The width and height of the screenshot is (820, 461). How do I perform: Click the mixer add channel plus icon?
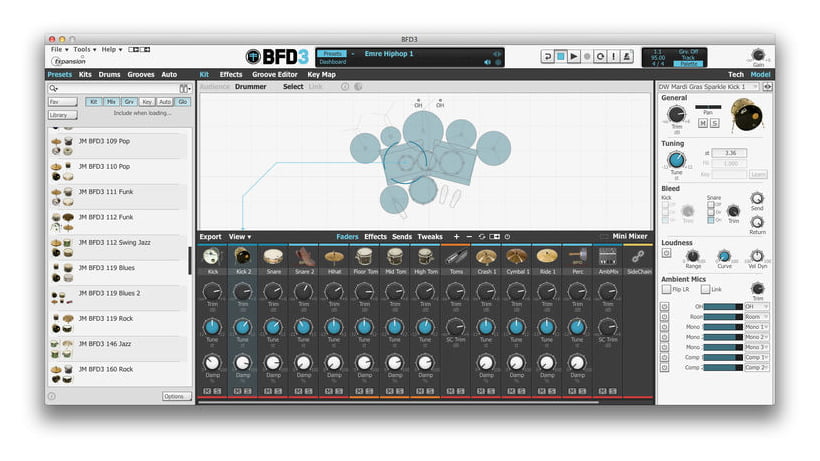pos(456,237)
